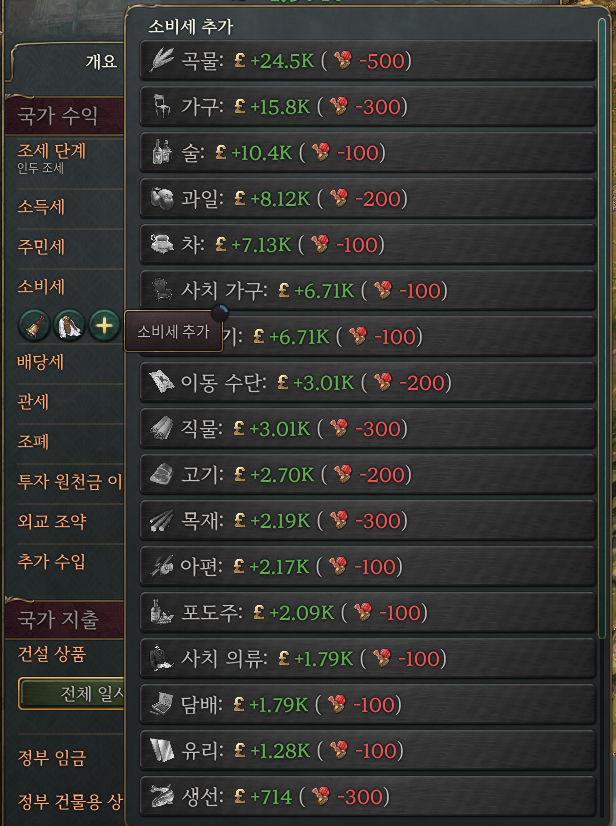Image resolution: width=616 pixels, height=826 pixels.
Task: Select 사치 가구 luxury furniture entry
Action: [x=368, y=290]
